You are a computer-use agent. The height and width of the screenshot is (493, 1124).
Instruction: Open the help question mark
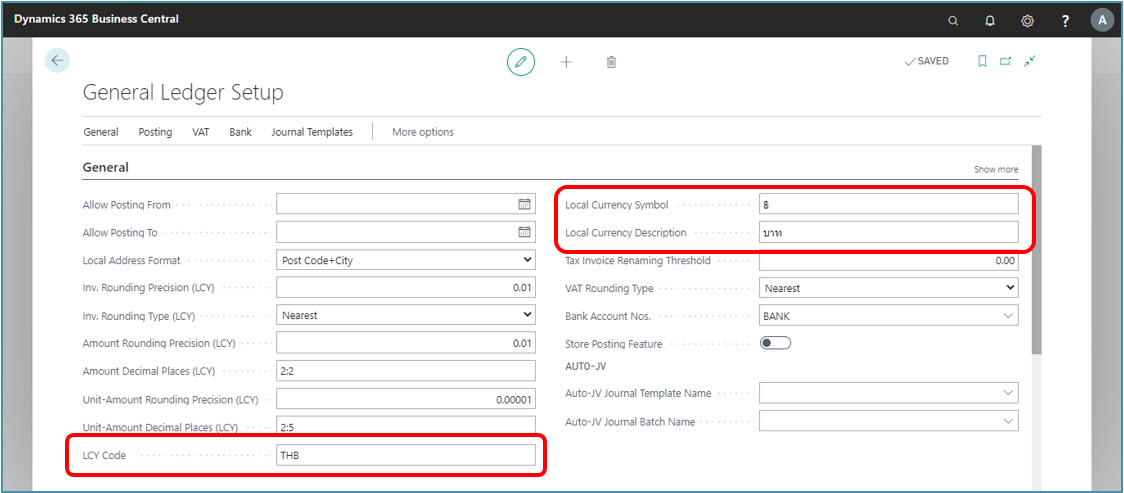click(x=1065, y=21)
